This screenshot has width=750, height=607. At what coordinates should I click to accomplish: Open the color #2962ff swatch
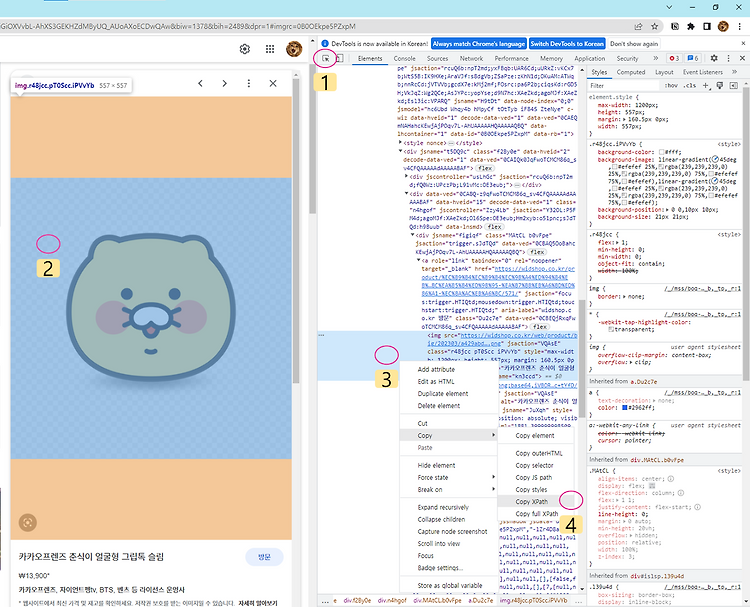click(x=624, y=408)
